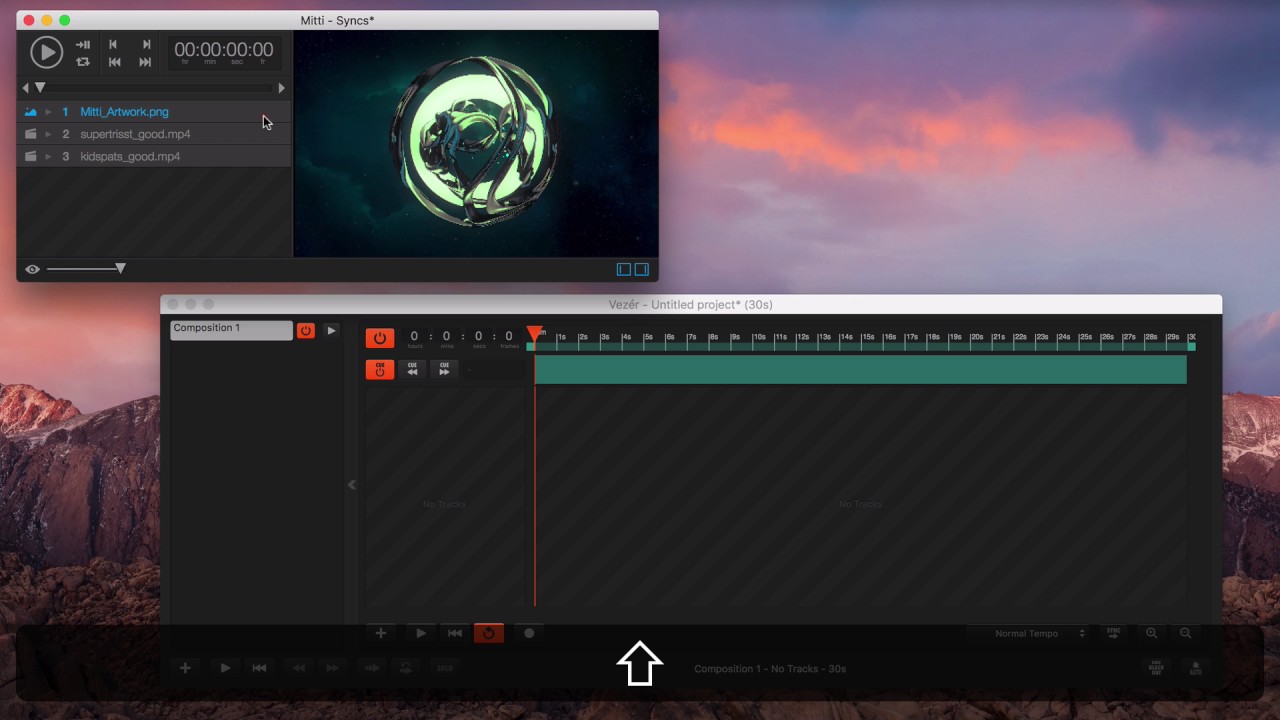
Task: Go to the next CUE in Vezér
Action: tap(444, 369)
